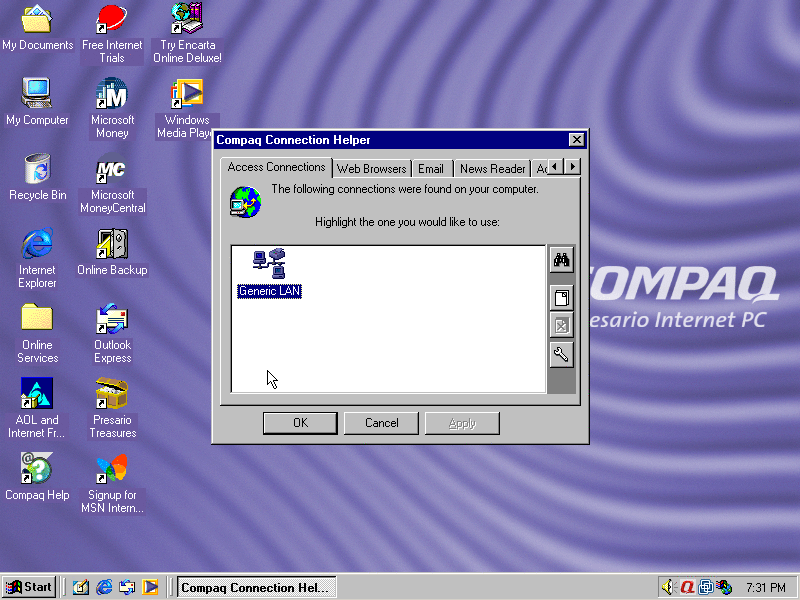Select the Microsoft Money desktop icon
The height and width of the screenshot is (600, 800).
(x=112, y=108)
